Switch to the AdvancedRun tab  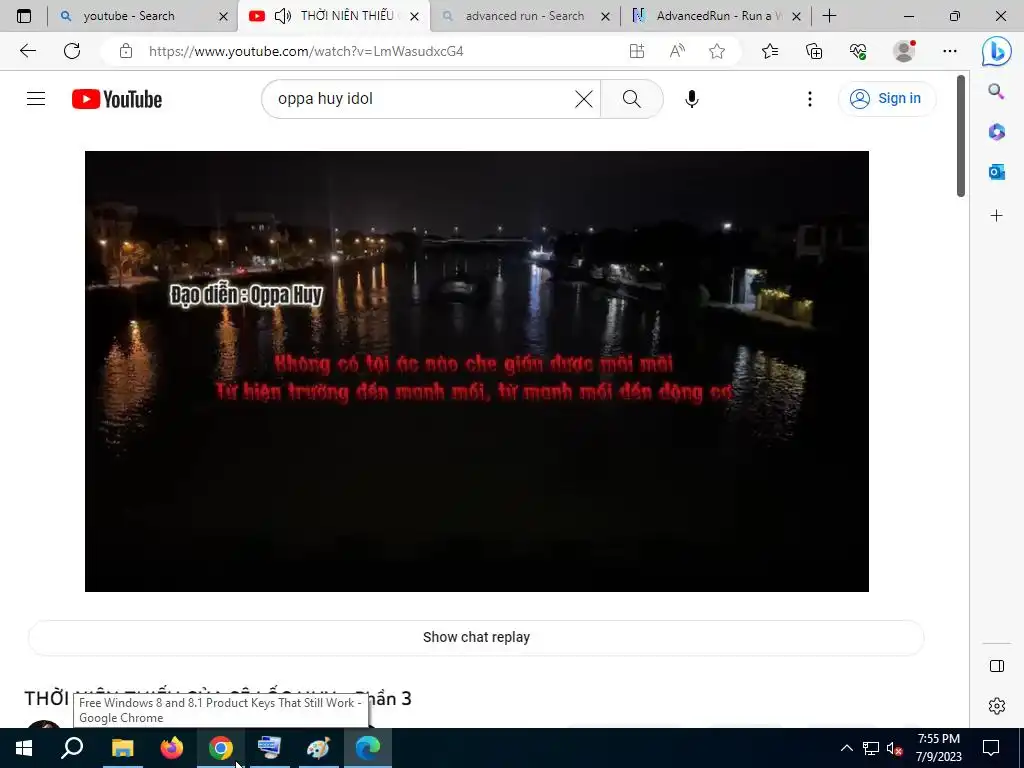[x=718, y=16]
